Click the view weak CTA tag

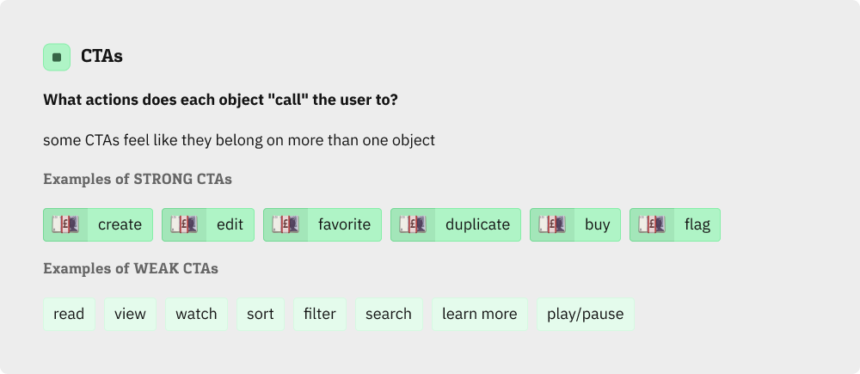(x=130, y=314)
